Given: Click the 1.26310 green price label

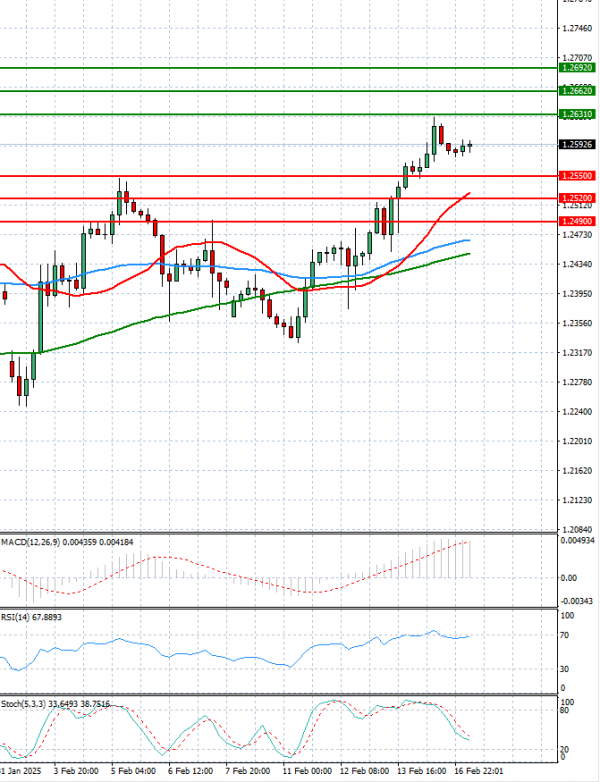Looking at the screenshot, I should (x=578, y=115).
